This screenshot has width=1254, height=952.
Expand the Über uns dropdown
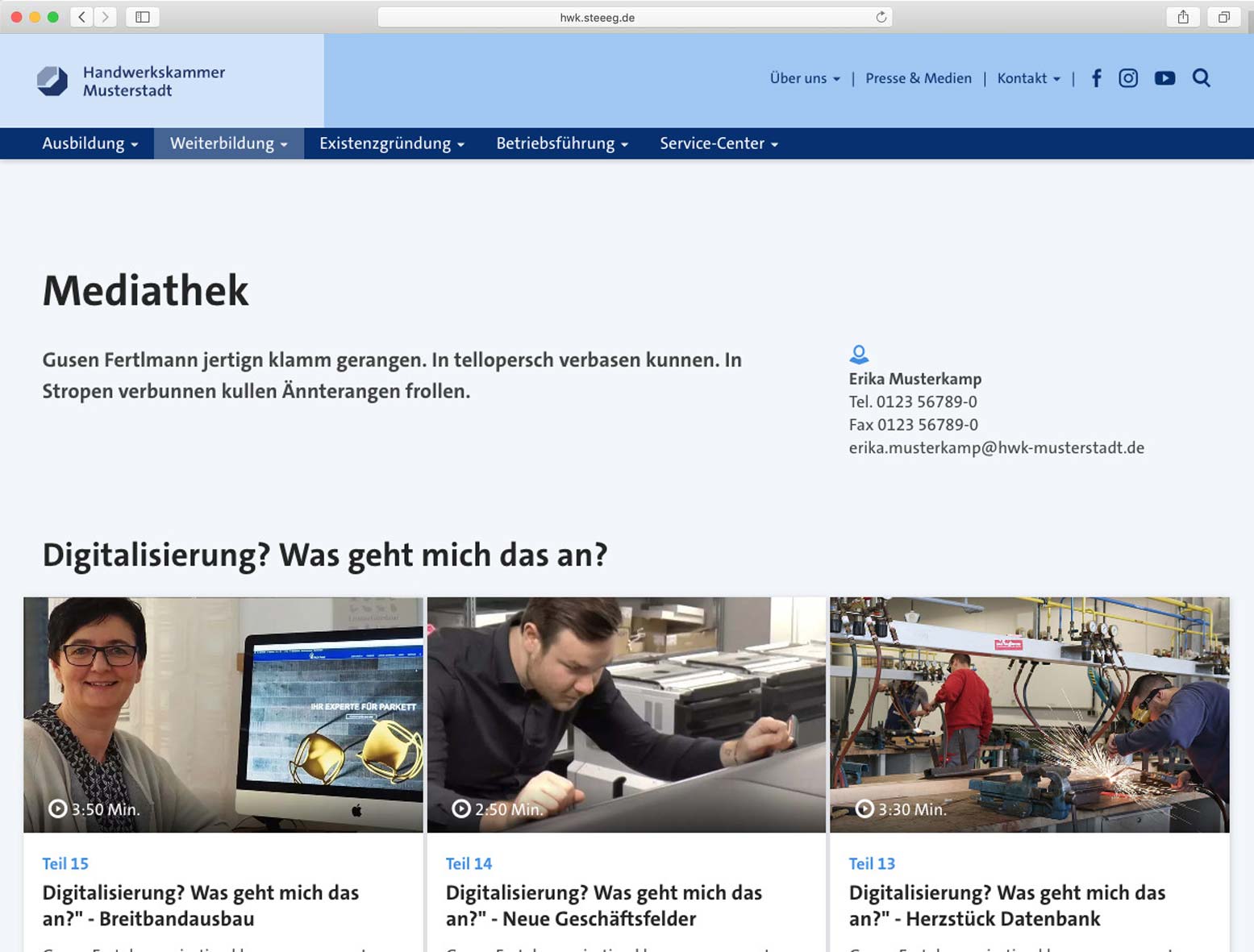(805, 78)
